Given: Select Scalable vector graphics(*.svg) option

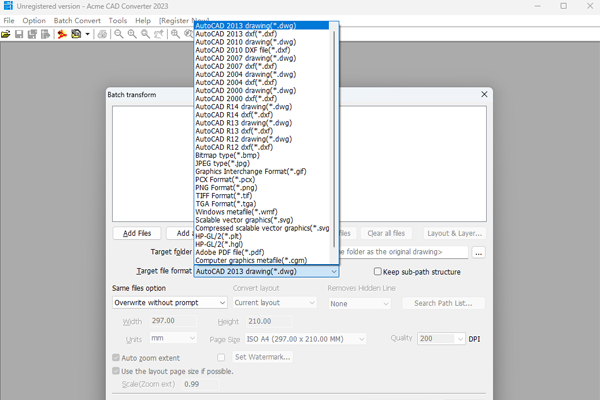Looking at the screenshot, I should point(262,220).
